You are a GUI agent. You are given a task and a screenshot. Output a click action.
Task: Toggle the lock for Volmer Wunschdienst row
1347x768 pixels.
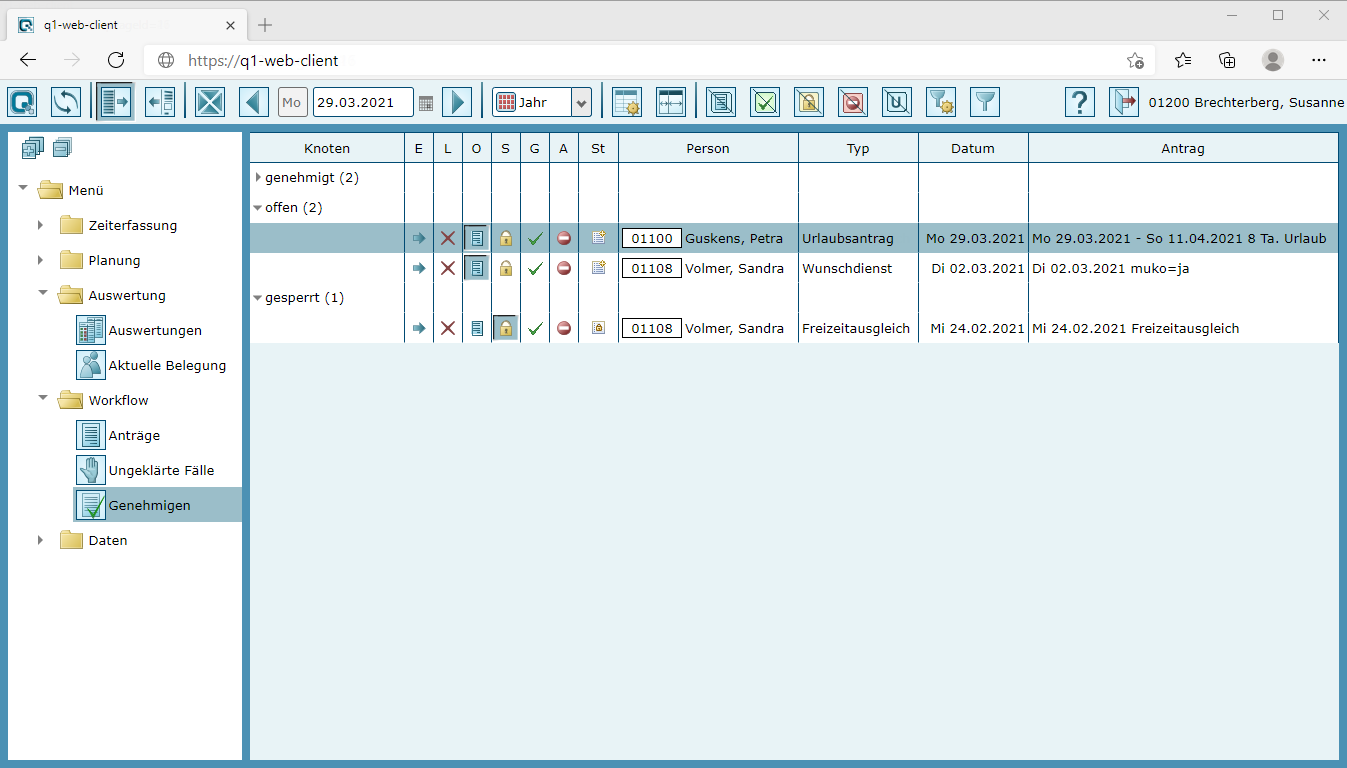pyautogui.click(x=506, y=268)
